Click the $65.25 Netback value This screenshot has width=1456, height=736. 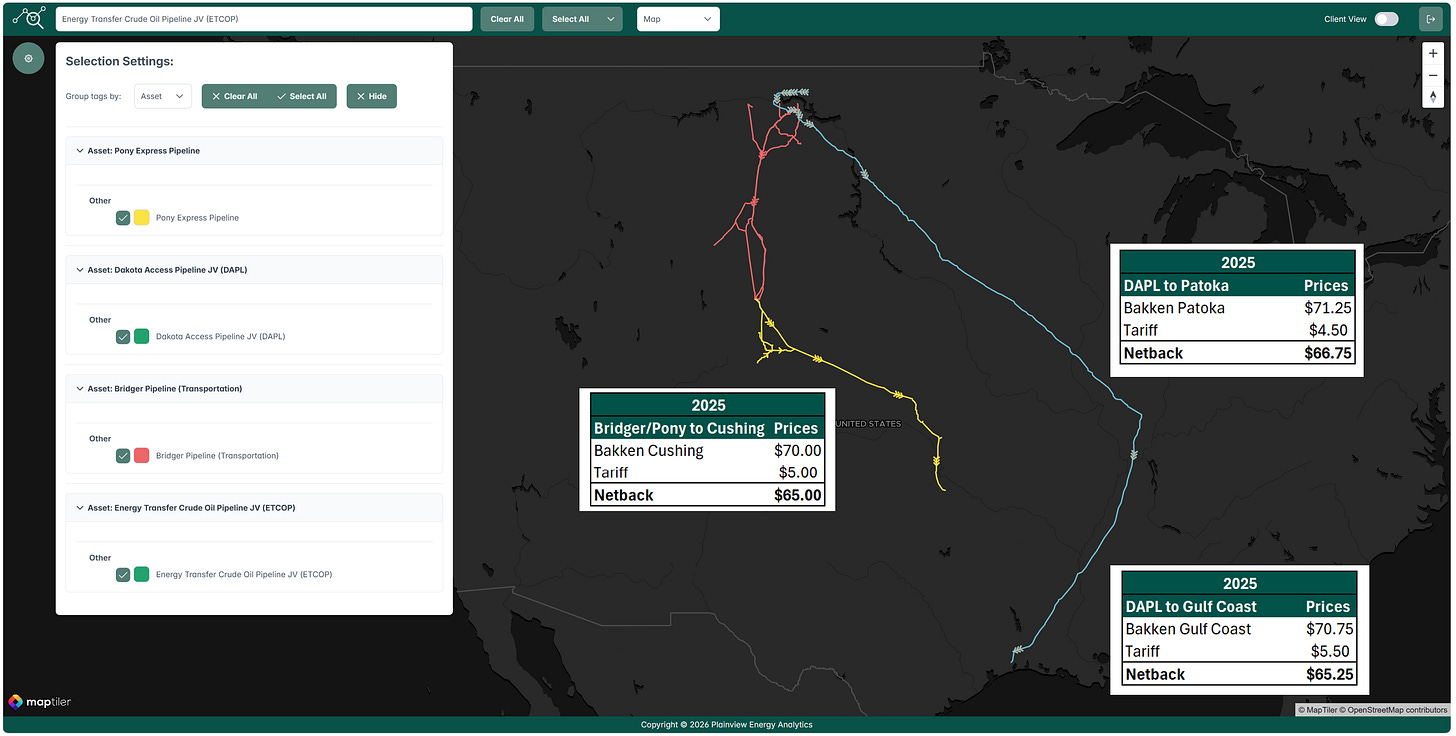pos(1330,674)
